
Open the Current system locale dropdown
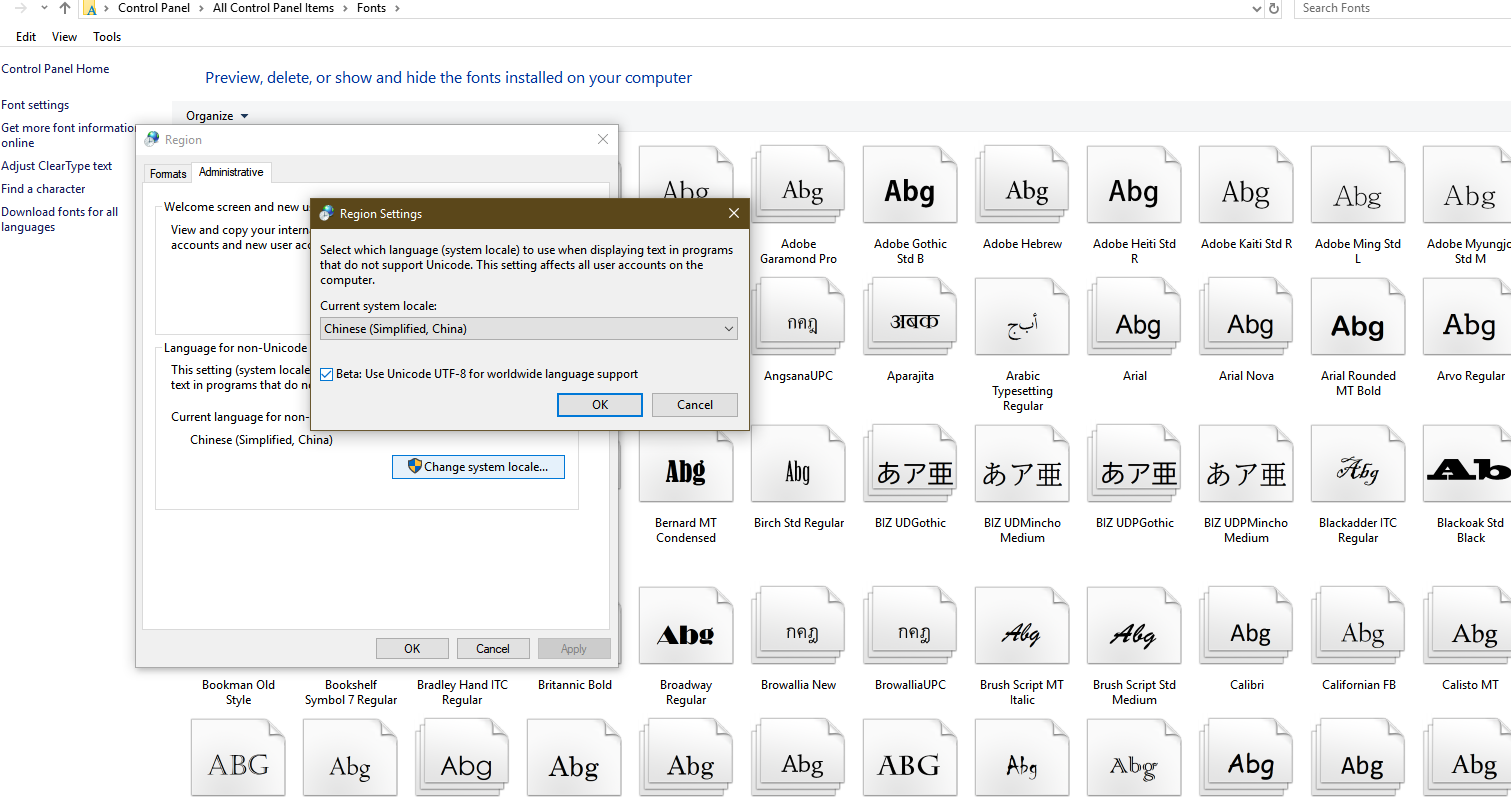coord(529,329)
